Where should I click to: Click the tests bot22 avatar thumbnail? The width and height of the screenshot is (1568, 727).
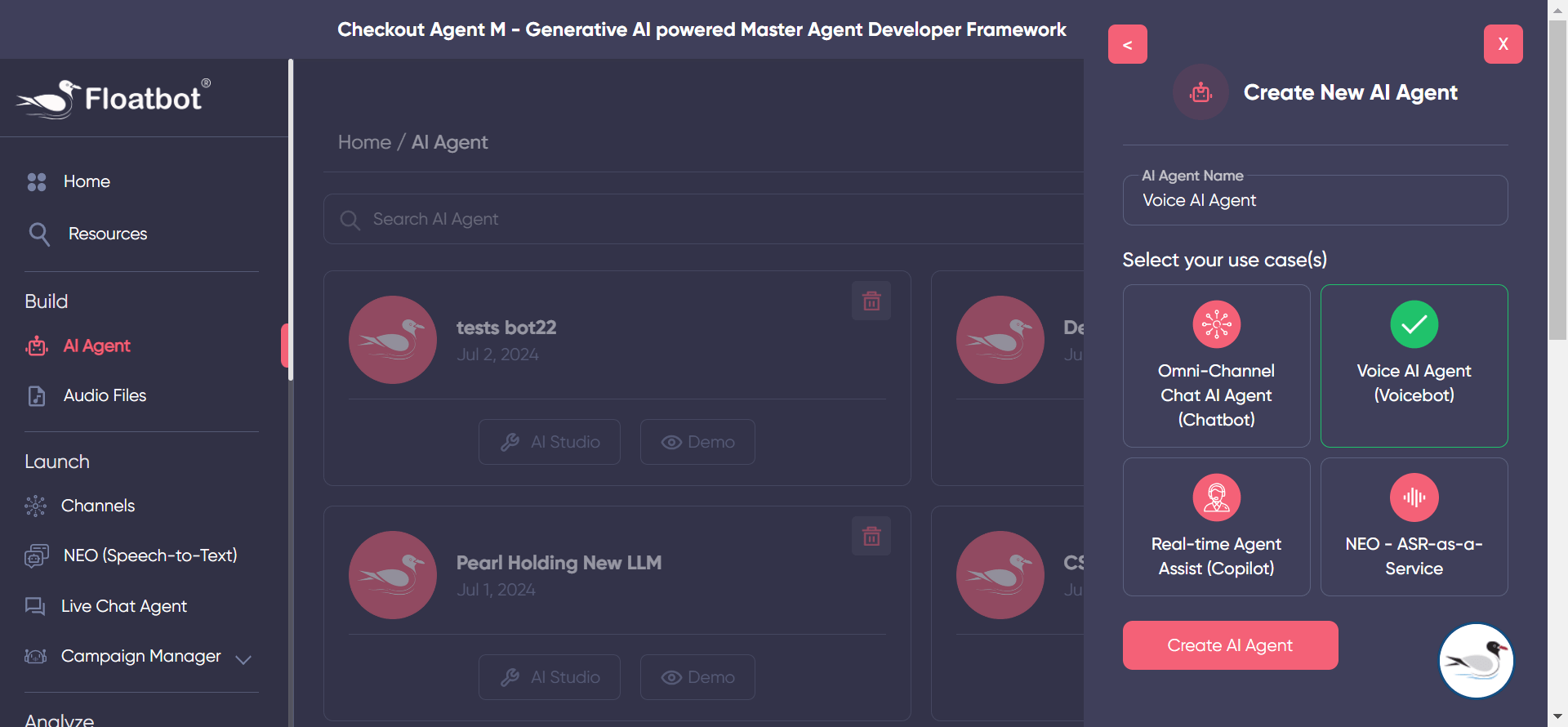(x=393, y=340)
